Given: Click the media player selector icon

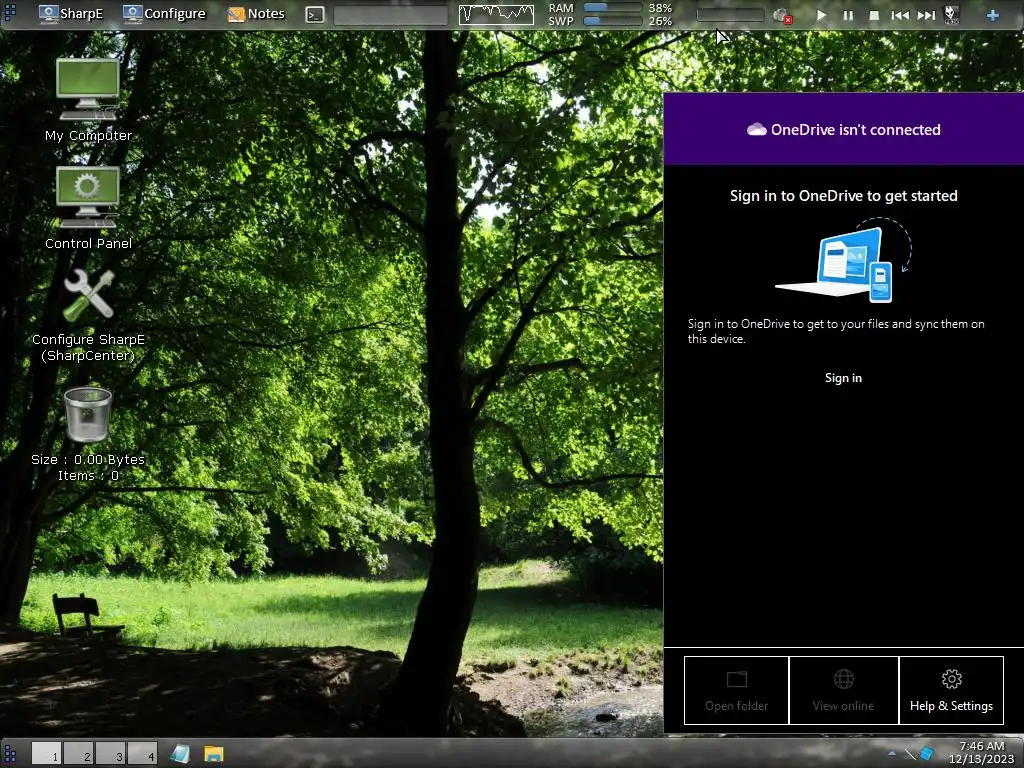Looking at the screenshot, I should (952, 15).
